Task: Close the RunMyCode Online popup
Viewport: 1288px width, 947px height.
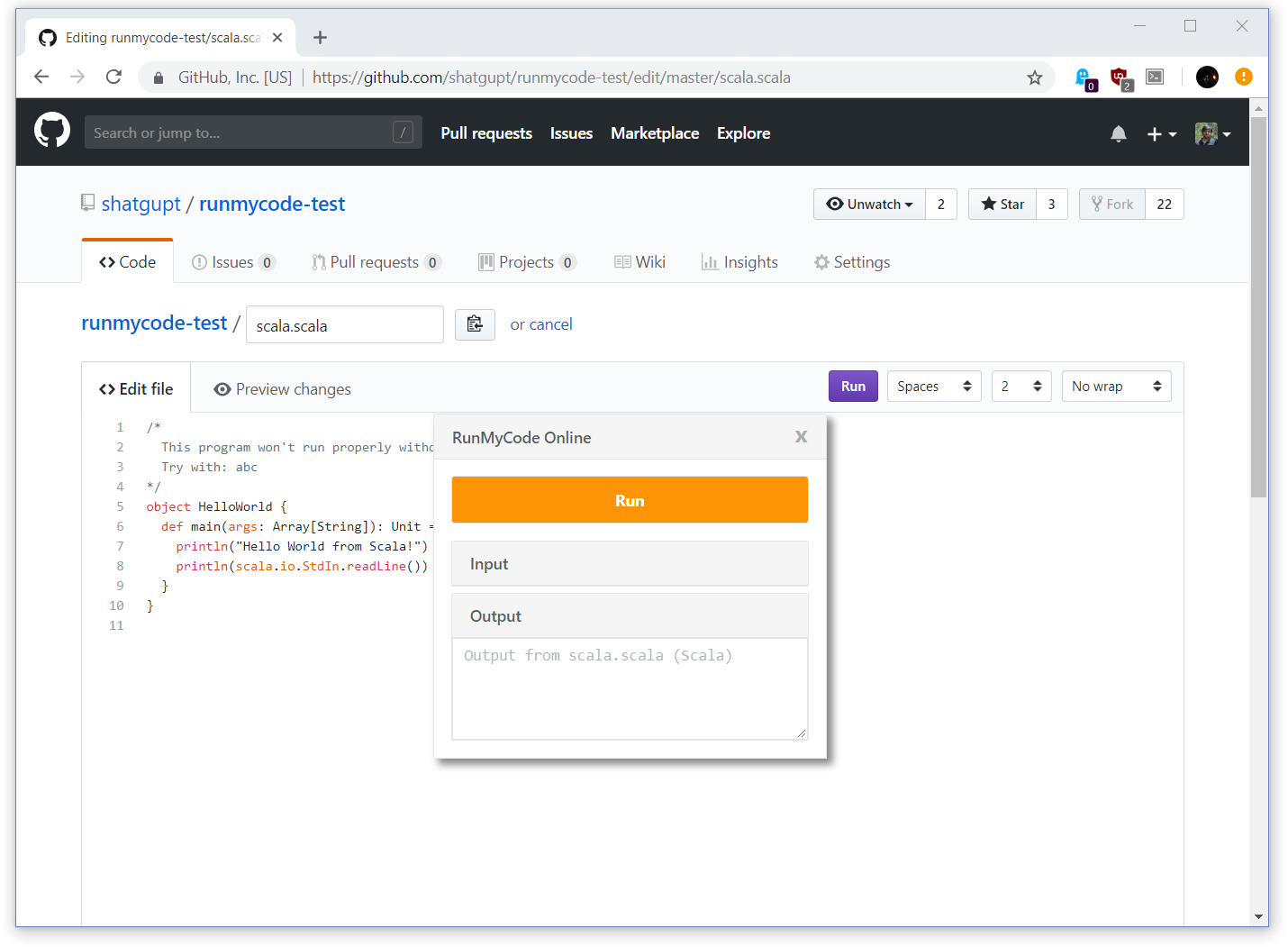Action: 801,437
